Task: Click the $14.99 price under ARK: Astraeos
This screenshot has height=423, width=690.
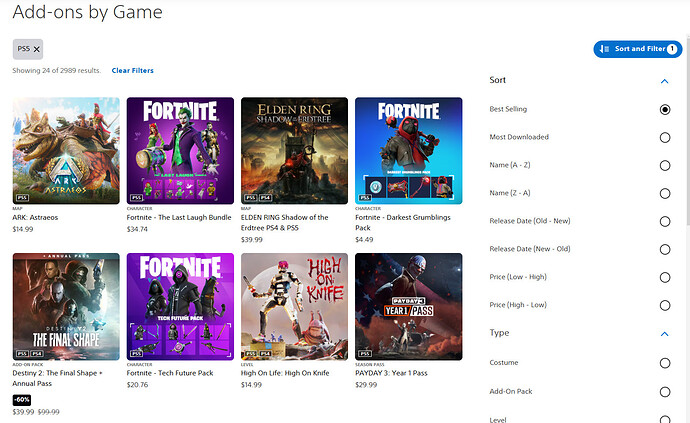Action: pyautogui.click(x=22, y=229)
